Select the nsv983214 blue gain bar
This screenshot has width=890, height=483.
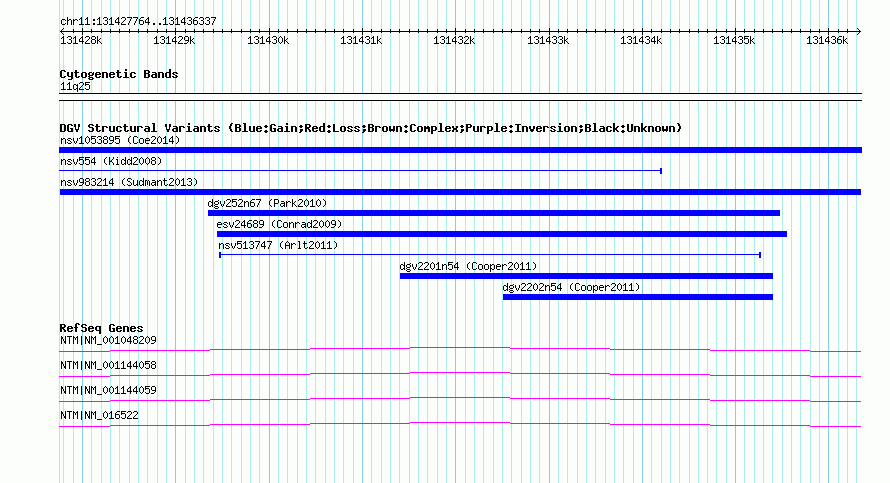460,192
